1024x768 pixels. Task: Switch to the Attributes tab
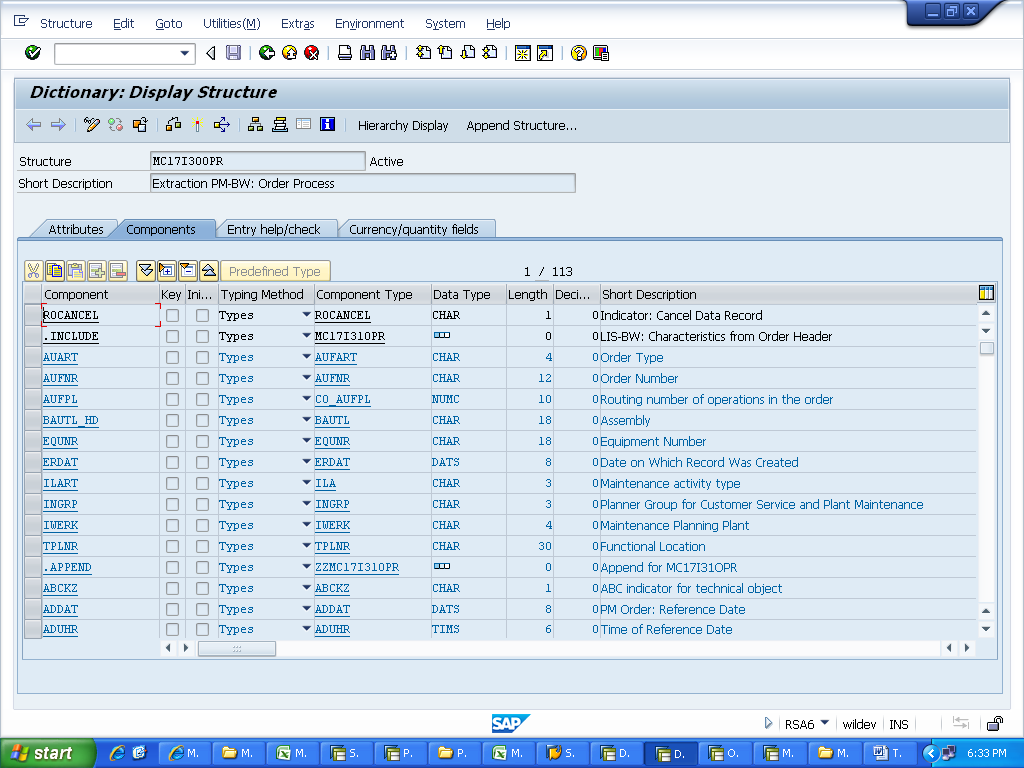point(76,229)
